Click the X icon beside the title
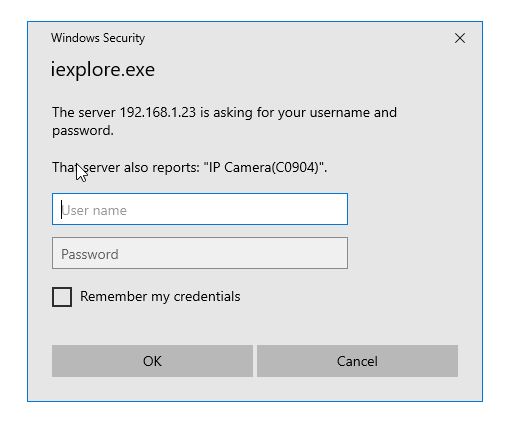The image size is (522, 430). [460, 38]
